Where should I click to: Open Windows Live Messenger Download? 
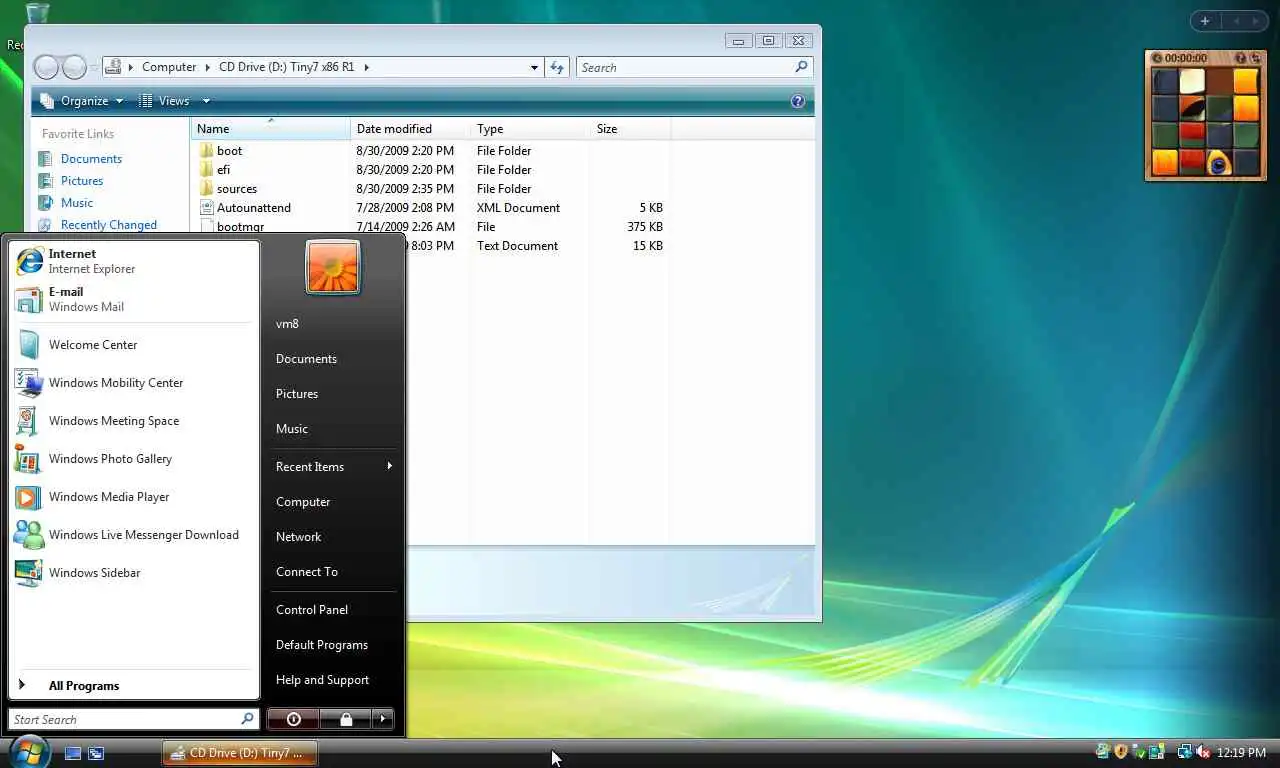coord(134,535)
